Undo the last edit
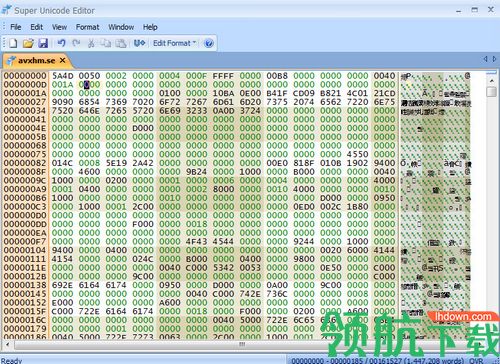 pos(61,43)
